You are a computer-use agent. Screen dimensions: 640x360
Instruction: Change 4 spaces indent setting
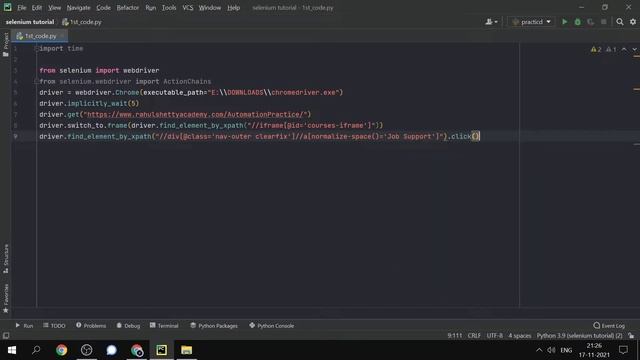coord(520,336)
